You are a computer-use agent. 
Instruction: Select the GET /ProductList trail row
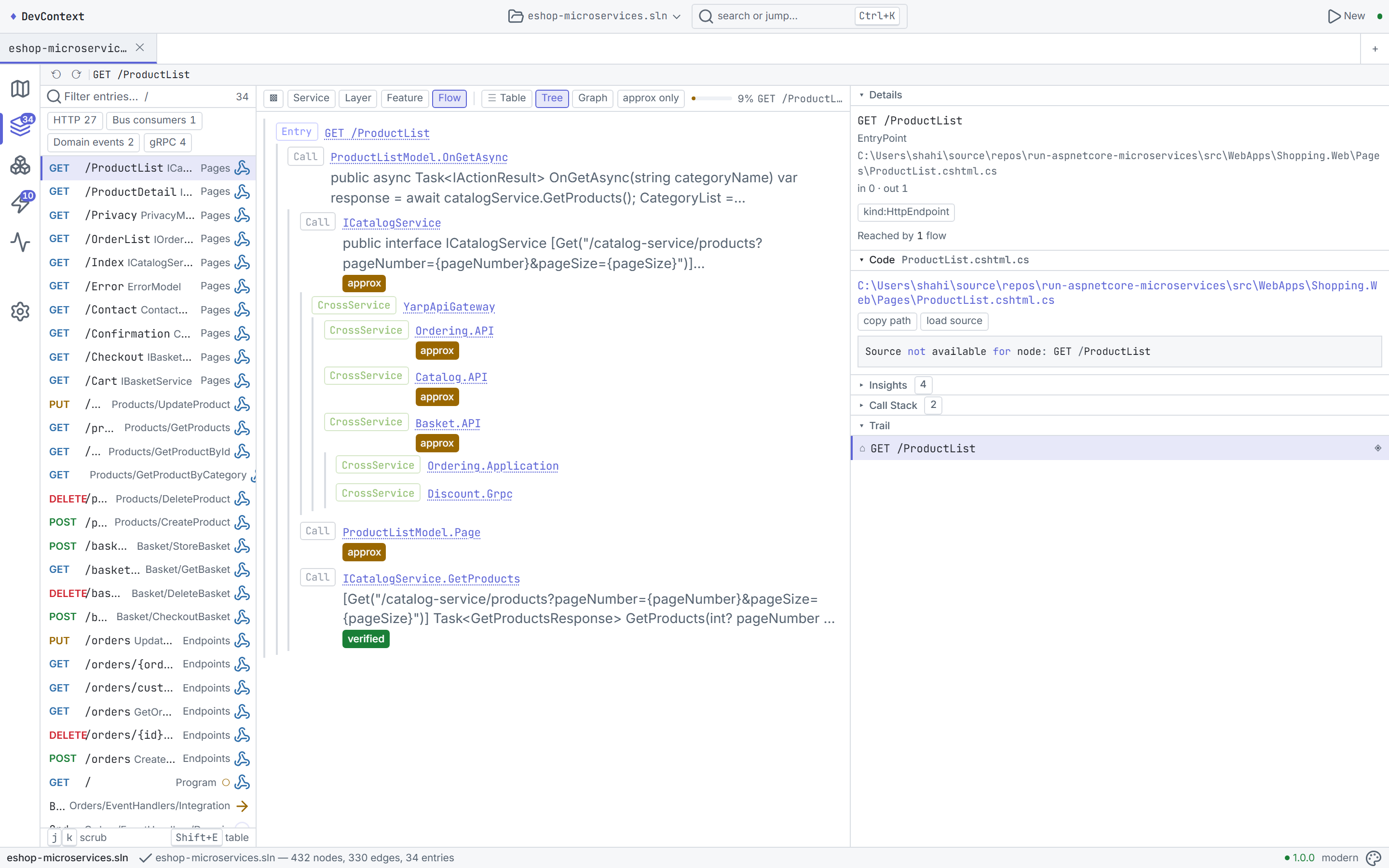point(1119,448)
